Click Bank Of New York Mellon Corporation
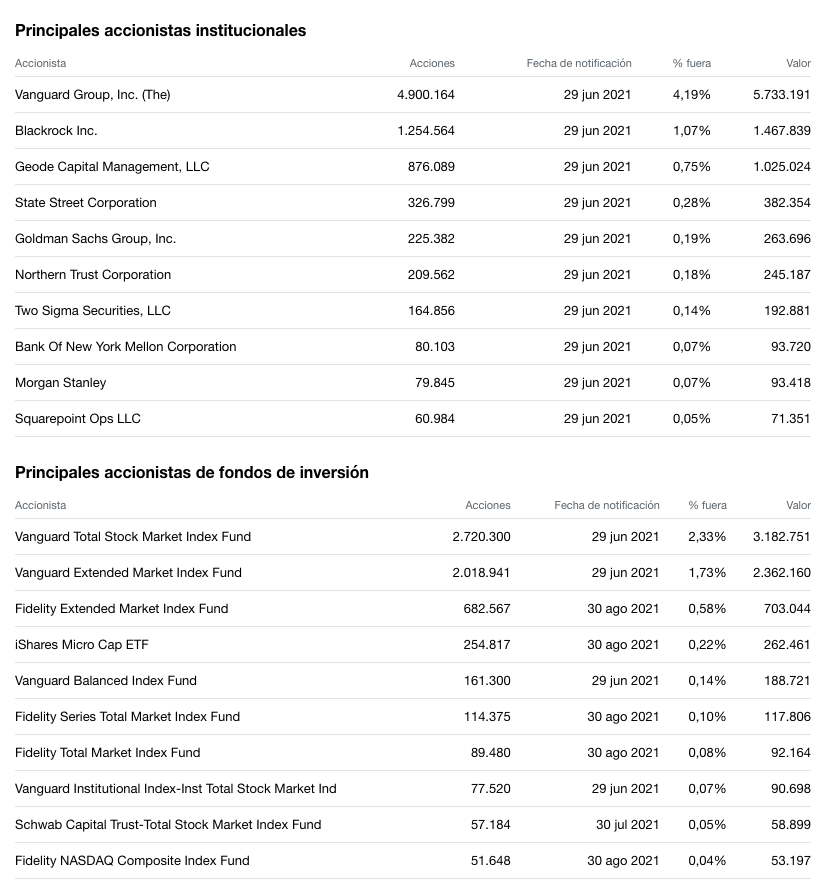Screen dimensions: 837x895 point(126,346)
